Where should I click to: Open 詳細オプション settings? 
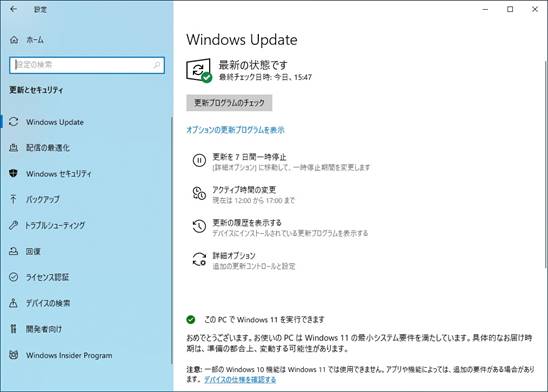pyautogui.click(x=234, y=255)
